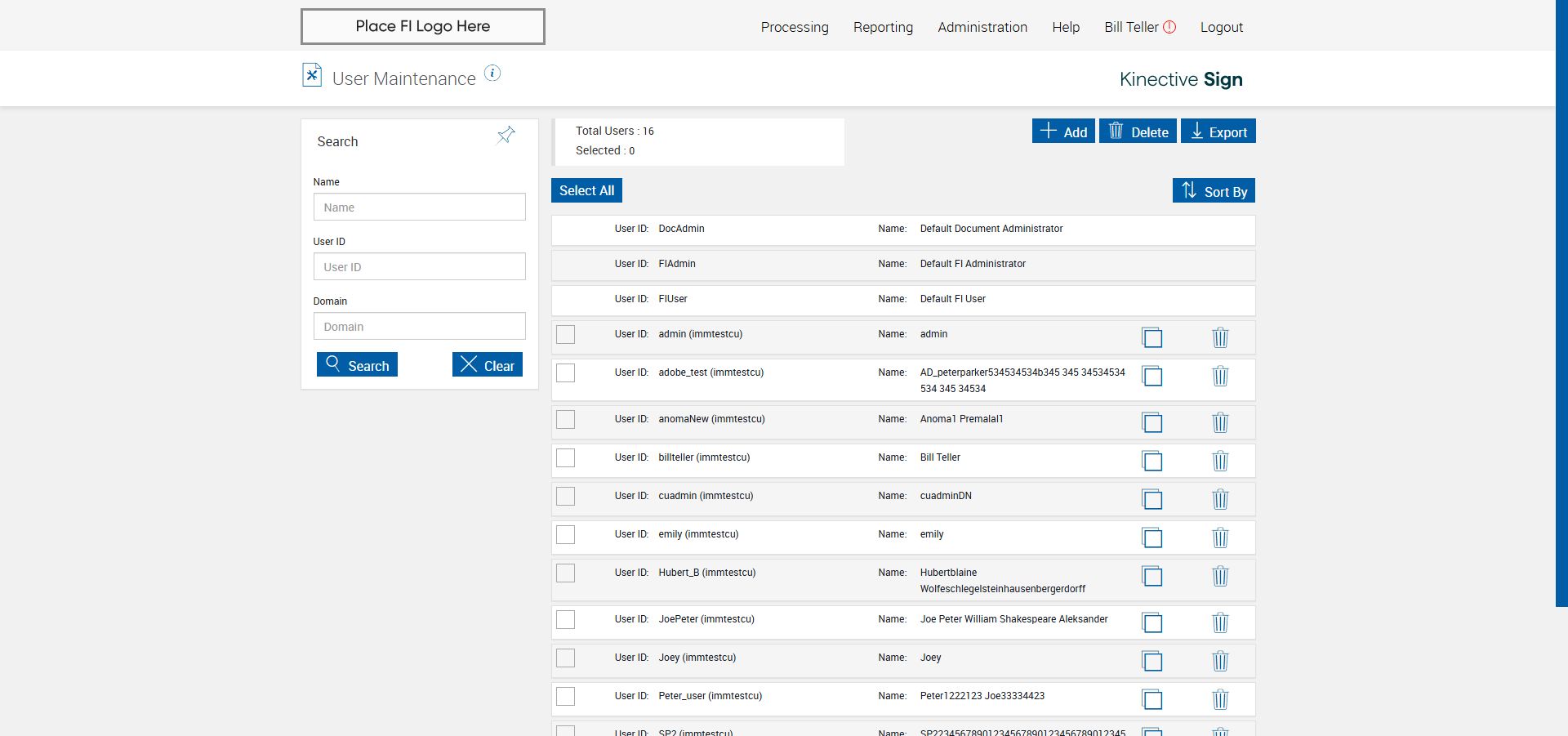Click the Domain input field
Viewport: 1568px width, 736px height.
pyautogui.click(x=419, y=326)
